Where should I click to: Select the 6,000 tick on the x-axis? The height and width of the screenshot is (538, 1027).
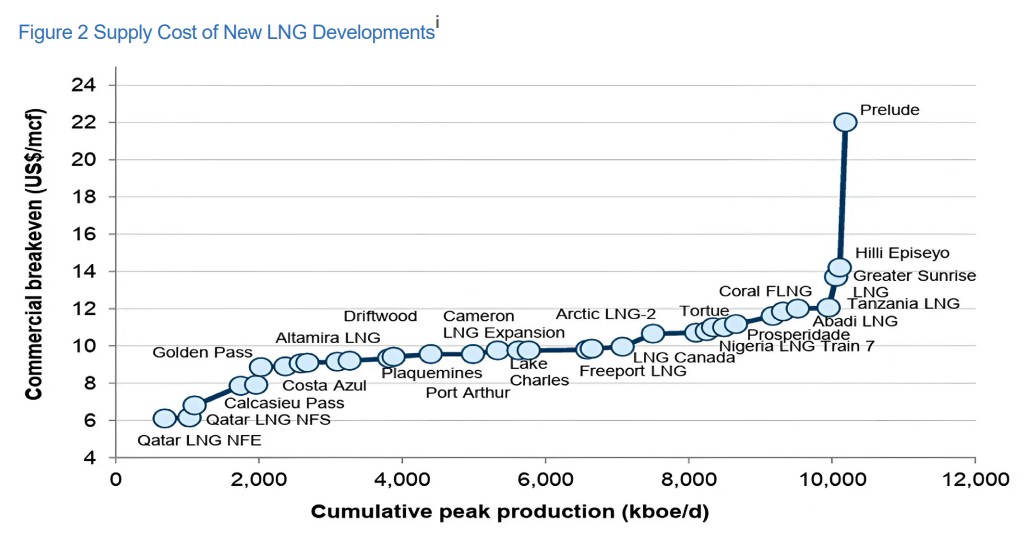(x=545, y=479)
